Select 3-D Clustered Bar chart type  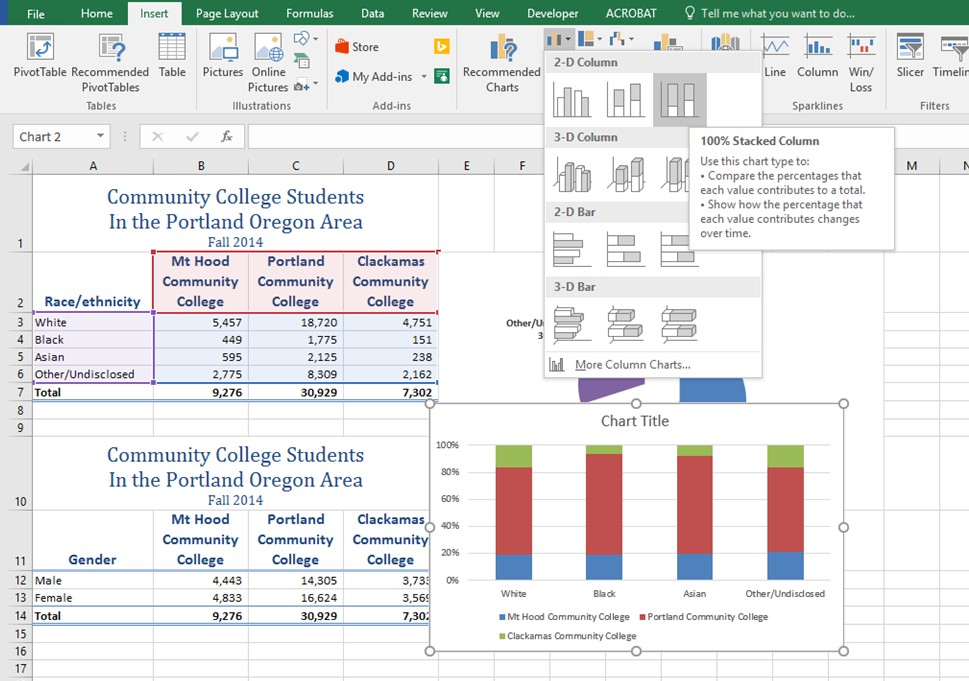572,324
